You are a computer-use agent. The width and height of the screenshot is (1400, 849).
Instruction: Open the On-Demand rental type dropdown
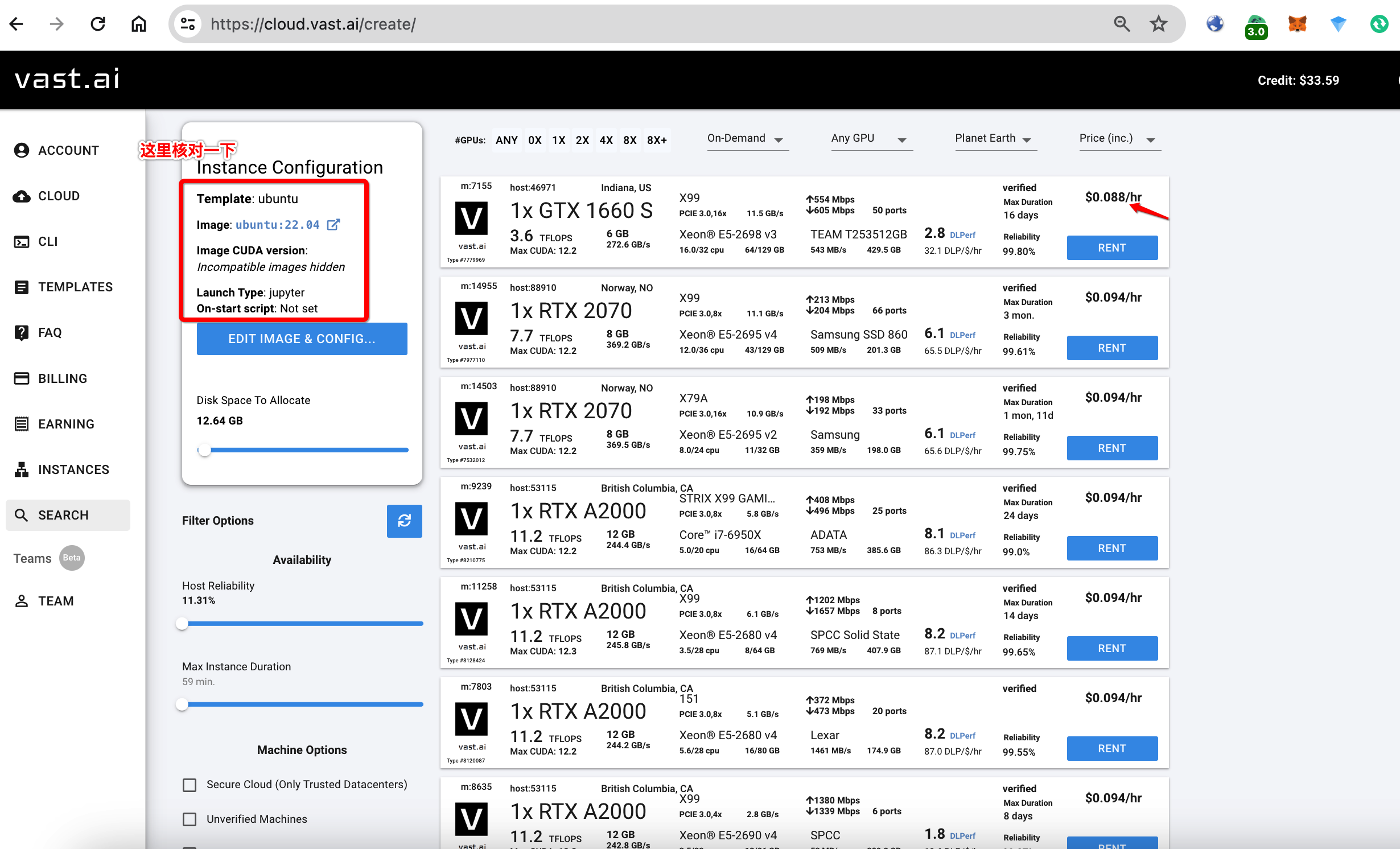tap(747, 139)
